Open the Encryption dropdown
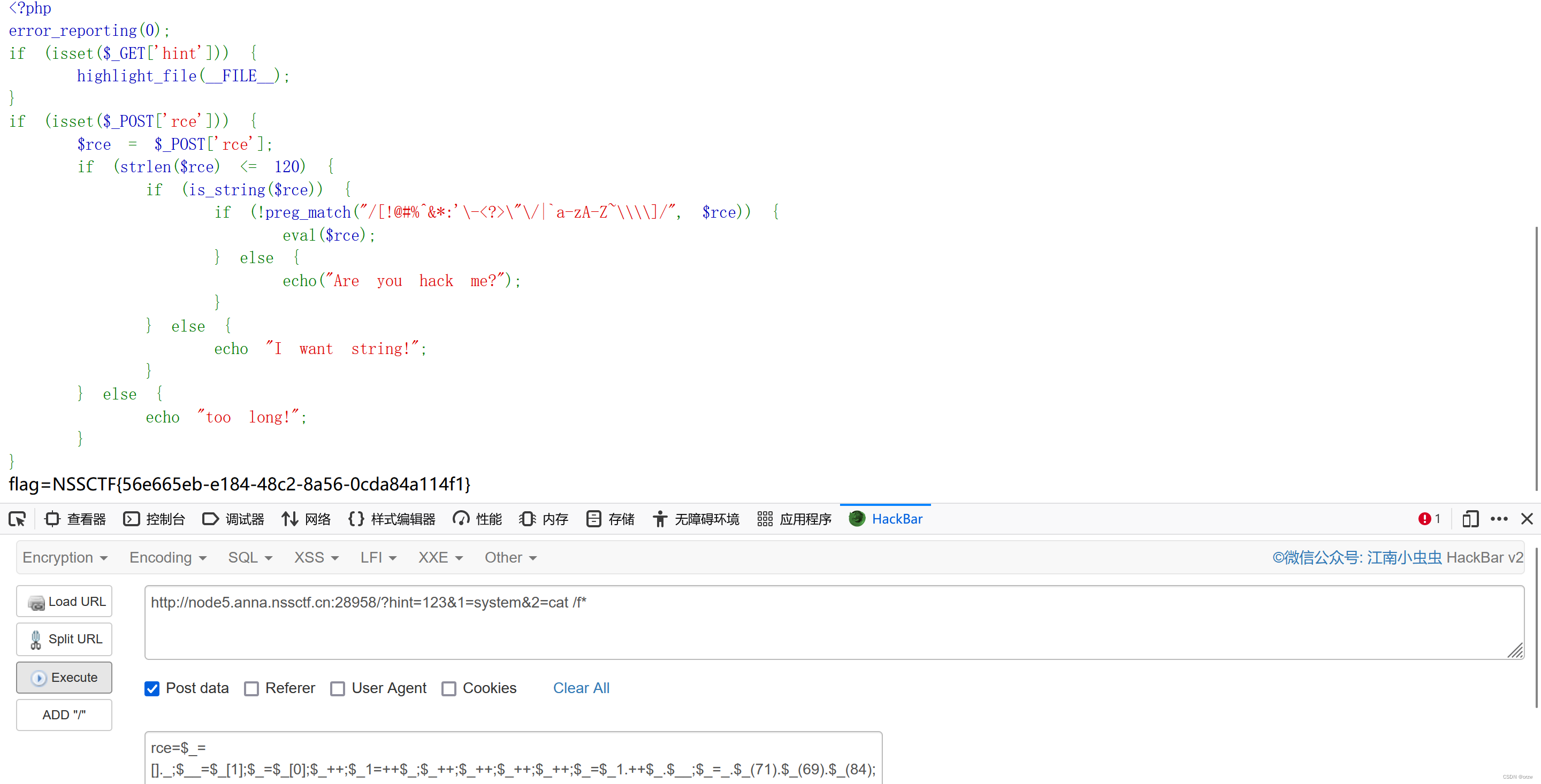Screen dimensions: 1541x784 pyautogui.click(x=65, y=557)
